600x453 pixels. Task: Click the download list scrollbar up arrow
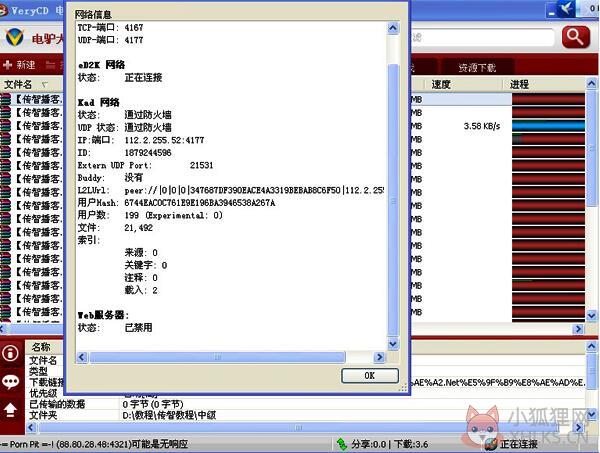(592, 83)
